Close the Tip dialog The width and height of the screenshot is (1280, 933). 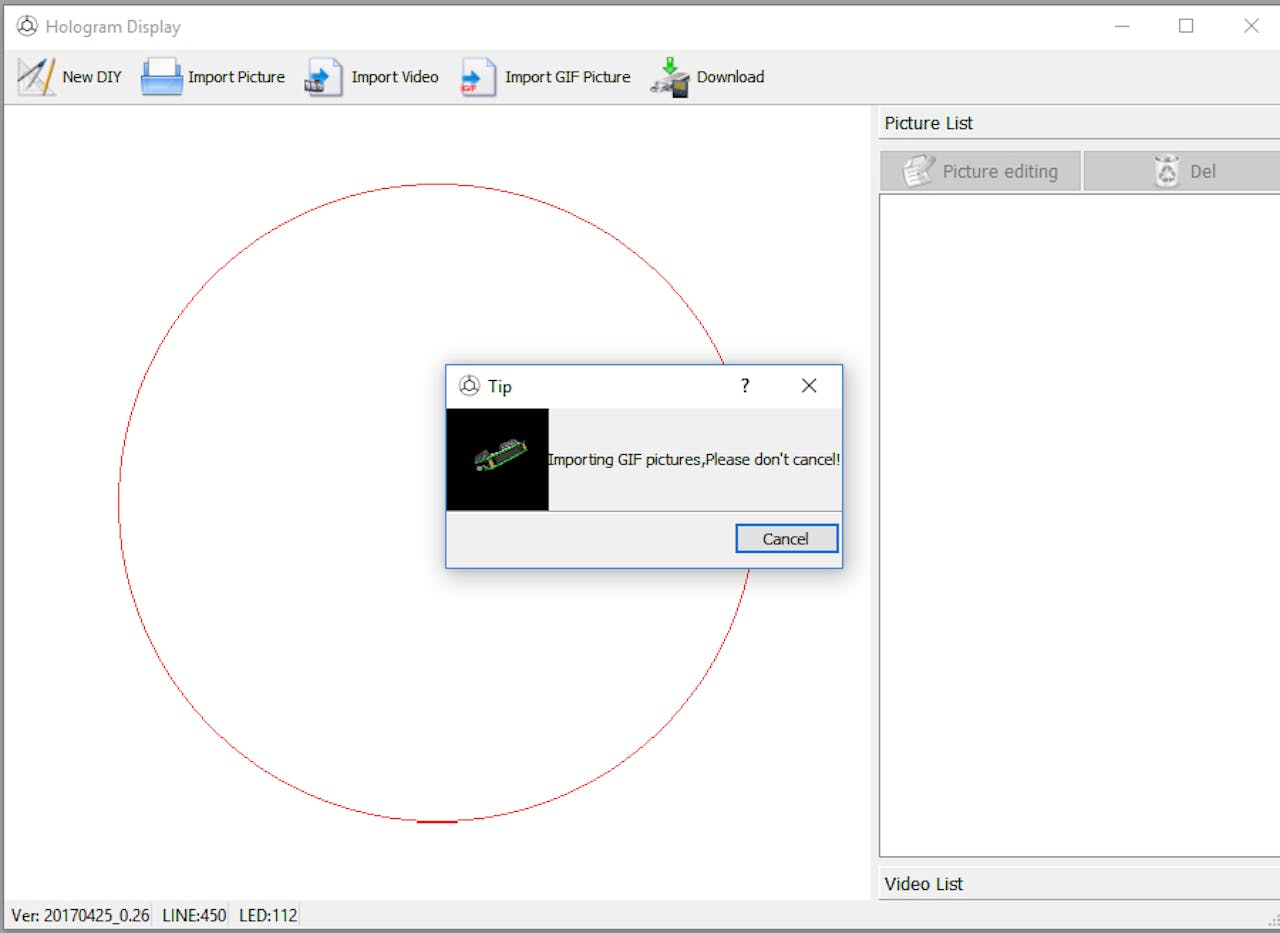[809, 386]
